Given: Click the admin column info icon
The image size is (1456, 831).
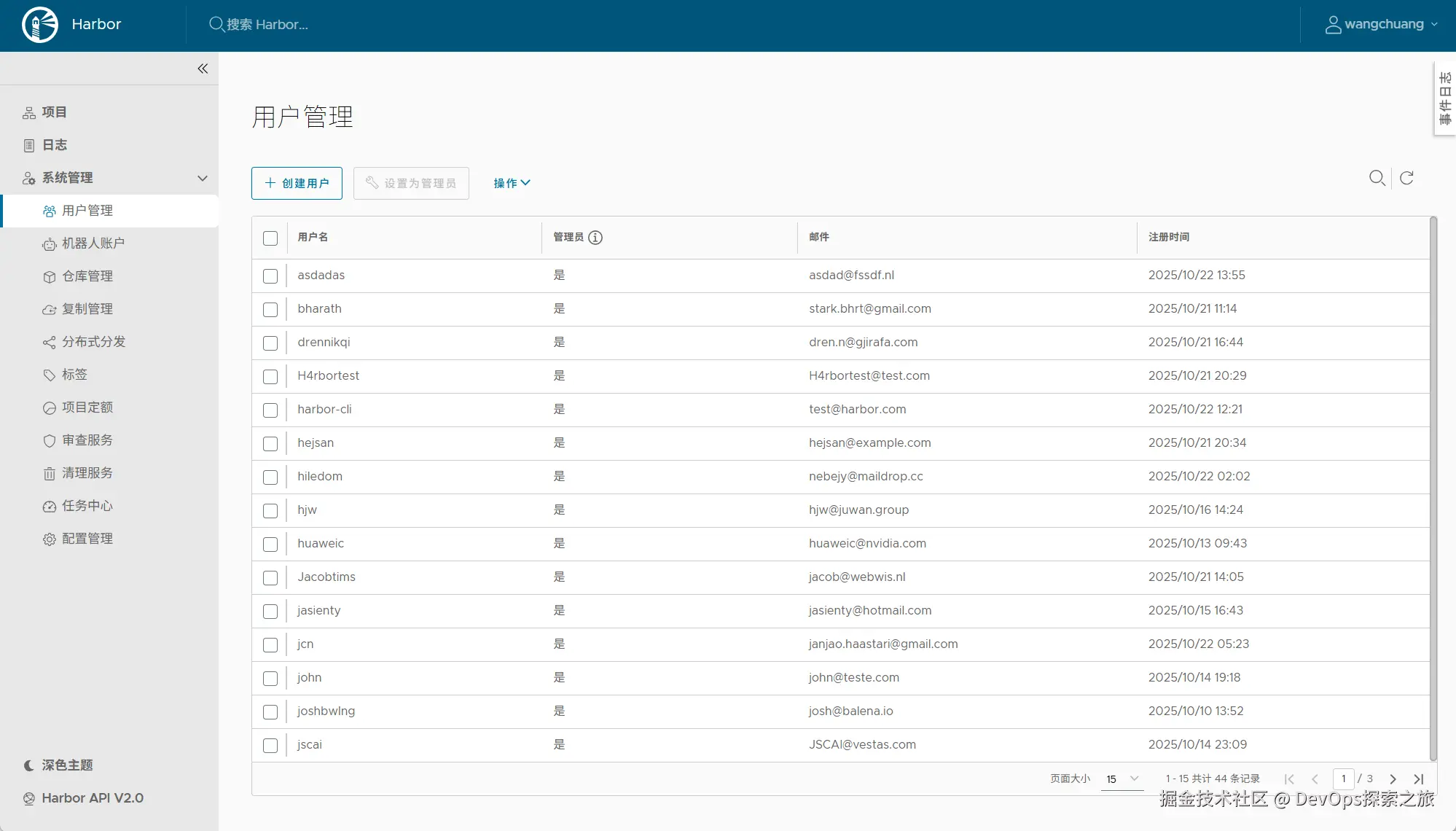Looking at the screenshot, I should (595, 238).
